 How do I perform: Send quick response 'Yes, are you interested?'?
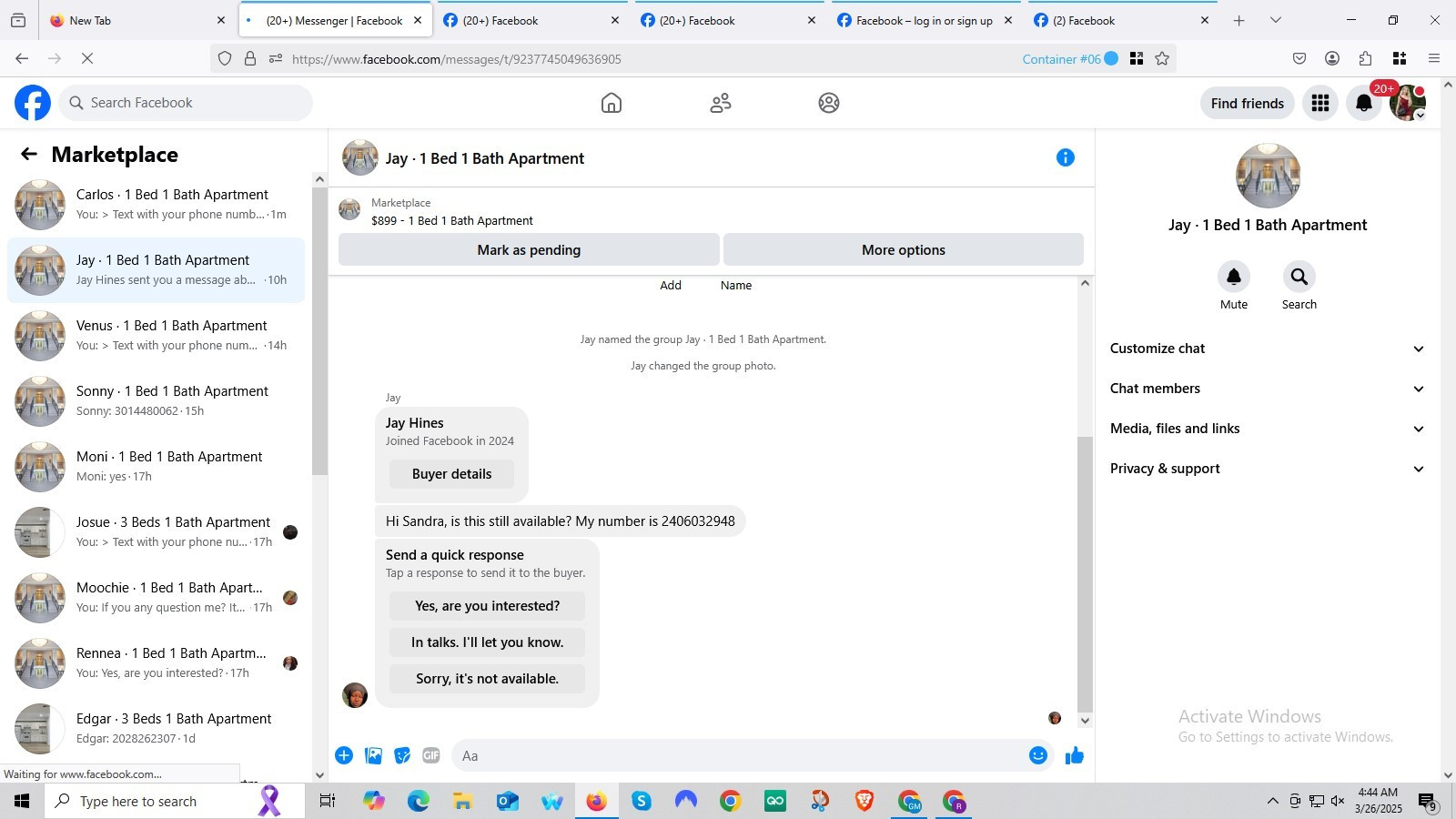[x=487, y=606]
